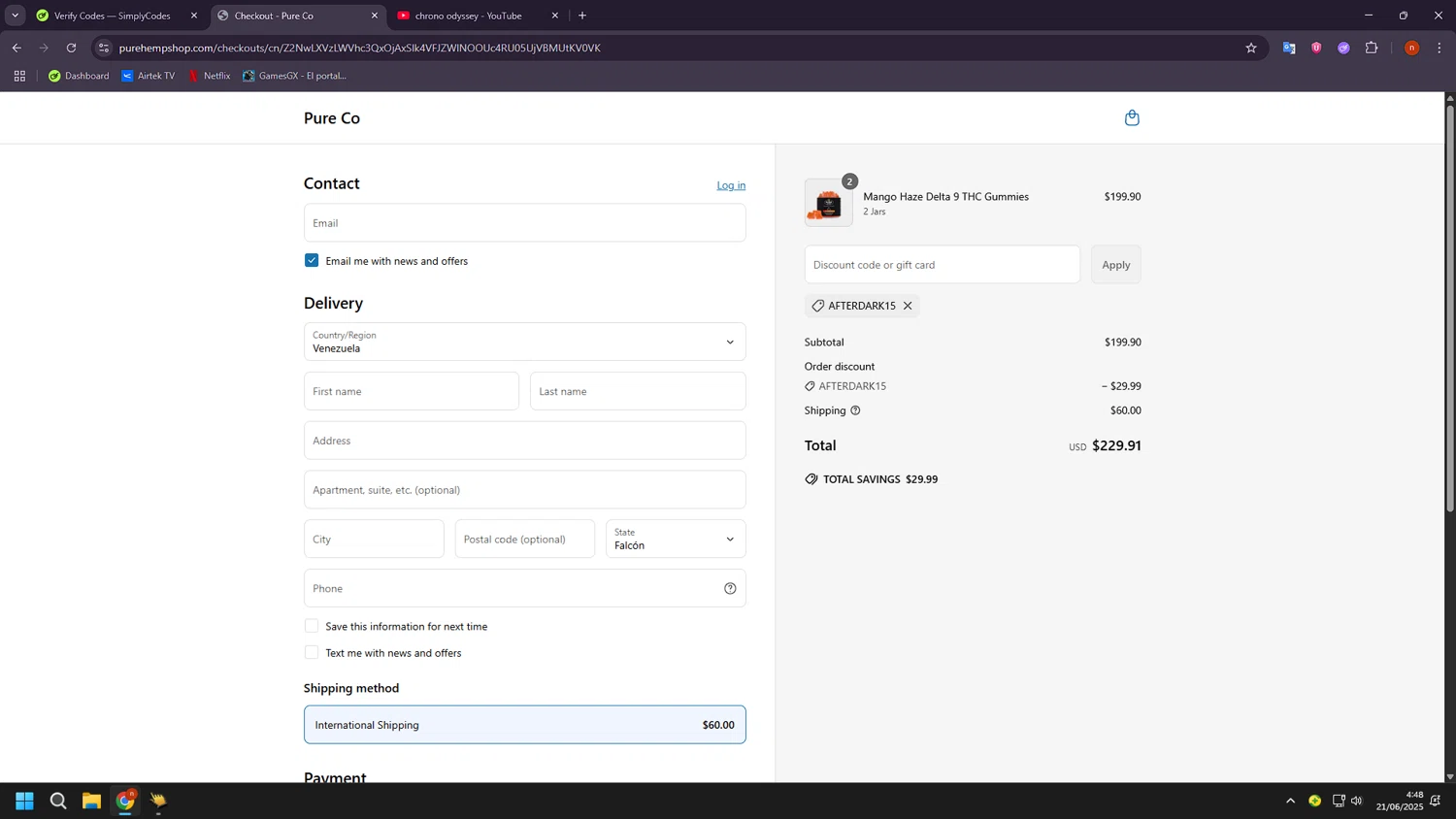The height and width of the screenshot is (819, 1456).
Task: Open the red shield extension icon
Action: (1316, 48)
